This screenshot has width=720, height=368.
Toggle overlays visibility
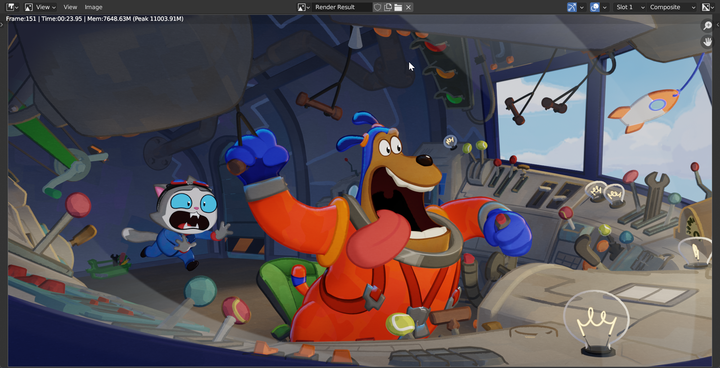pyautogui.click(x=595, y=7)
